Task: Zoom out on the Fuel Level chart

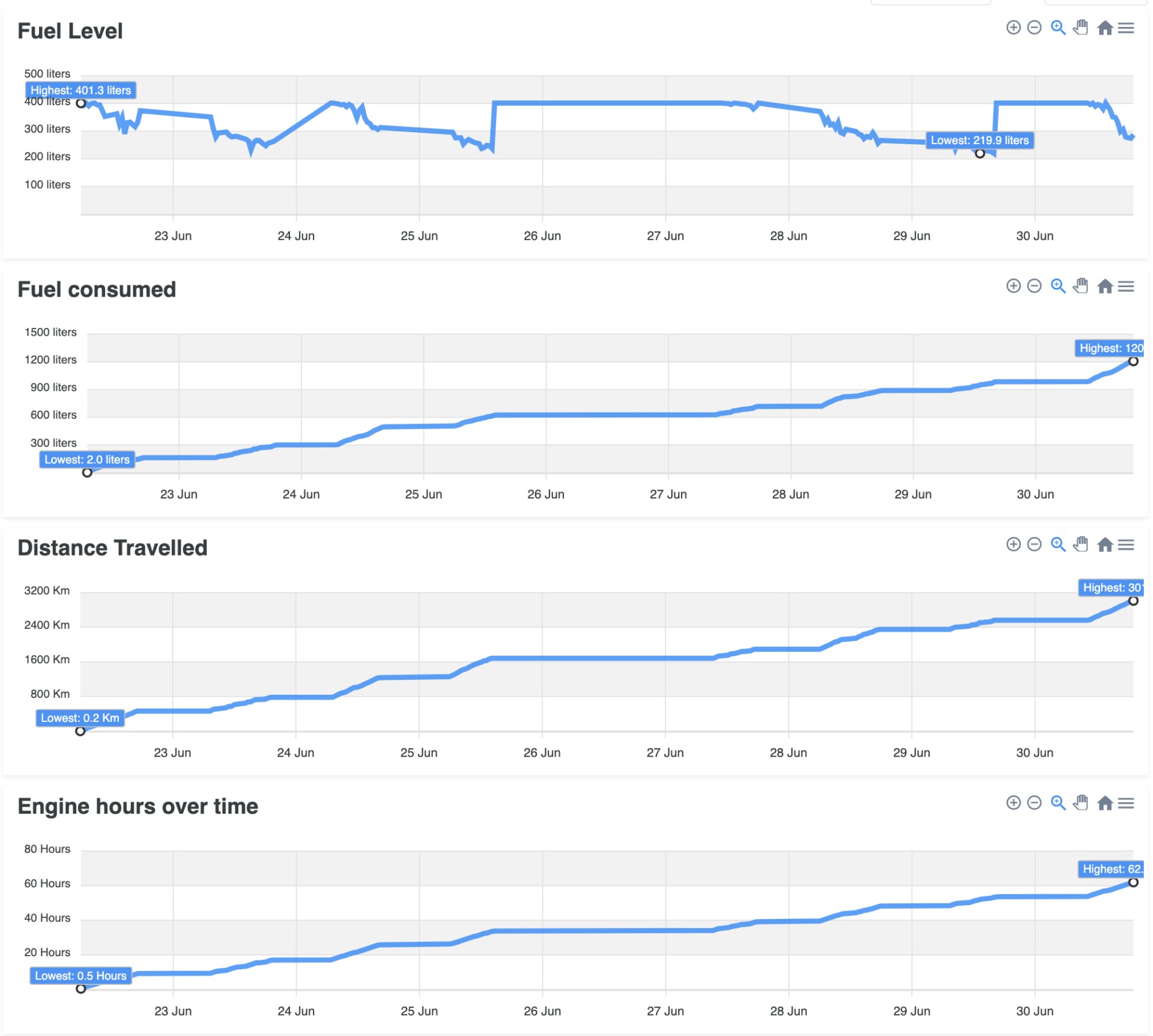Action: click(x=1034, y=28)
